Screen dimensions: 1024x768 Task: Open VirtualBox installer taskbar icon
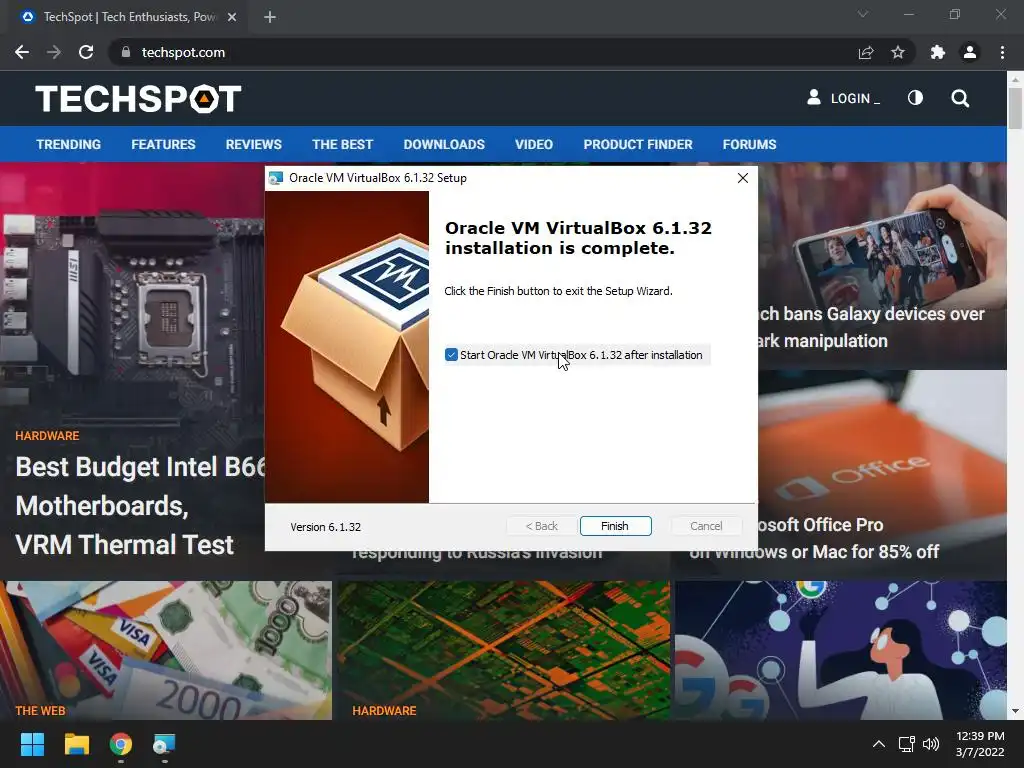(164, 744)
